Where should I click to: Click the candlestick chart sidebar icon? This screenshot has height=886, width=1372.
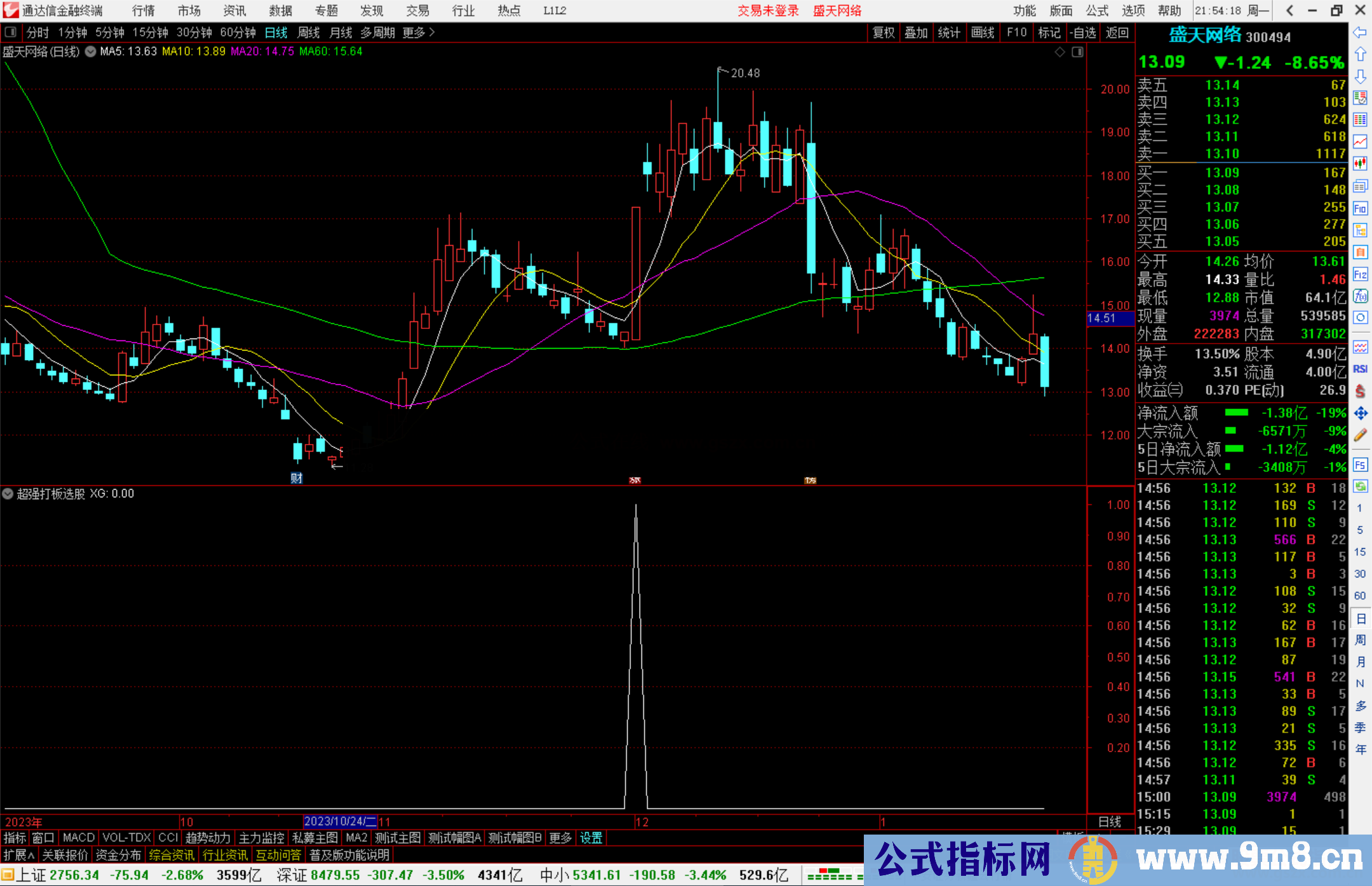1360,163
